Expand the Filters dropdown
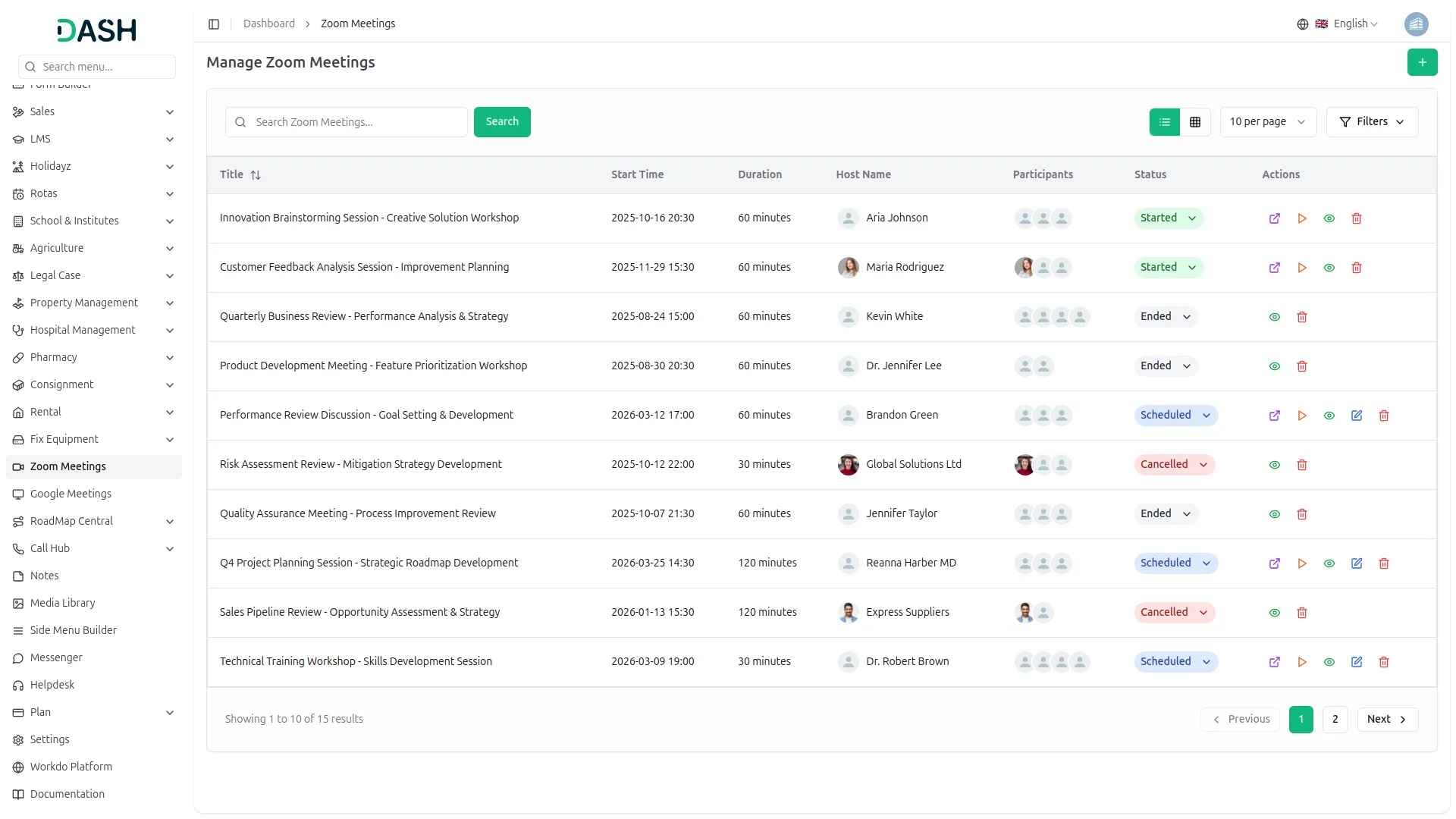 coord(1371,122)
